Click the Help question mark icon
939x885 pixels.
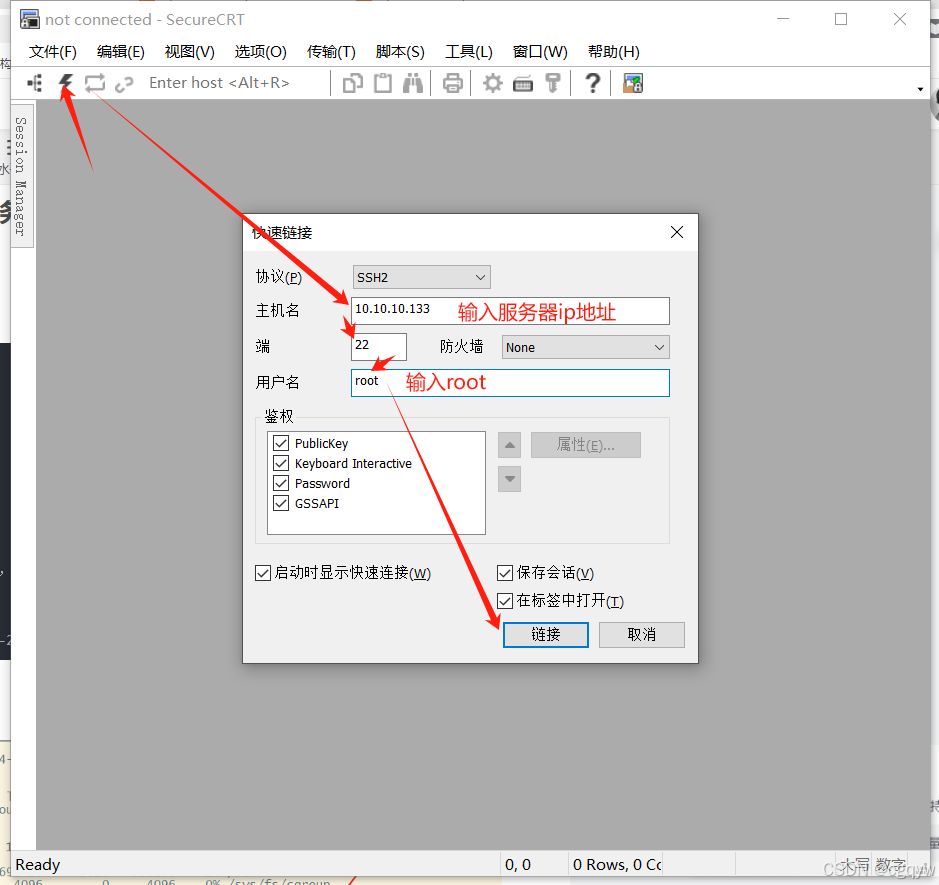(592, 83)
